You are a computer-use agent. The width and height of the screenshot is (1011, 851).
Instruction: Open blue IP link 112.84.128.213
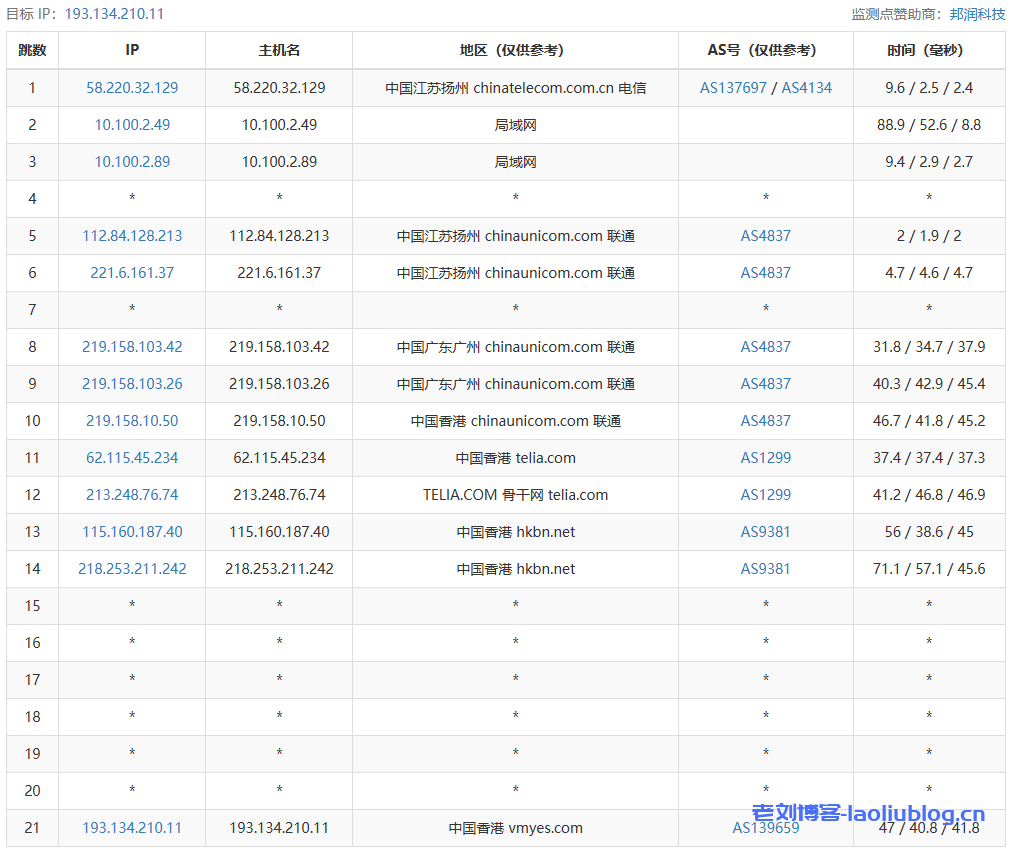(132, 236)
